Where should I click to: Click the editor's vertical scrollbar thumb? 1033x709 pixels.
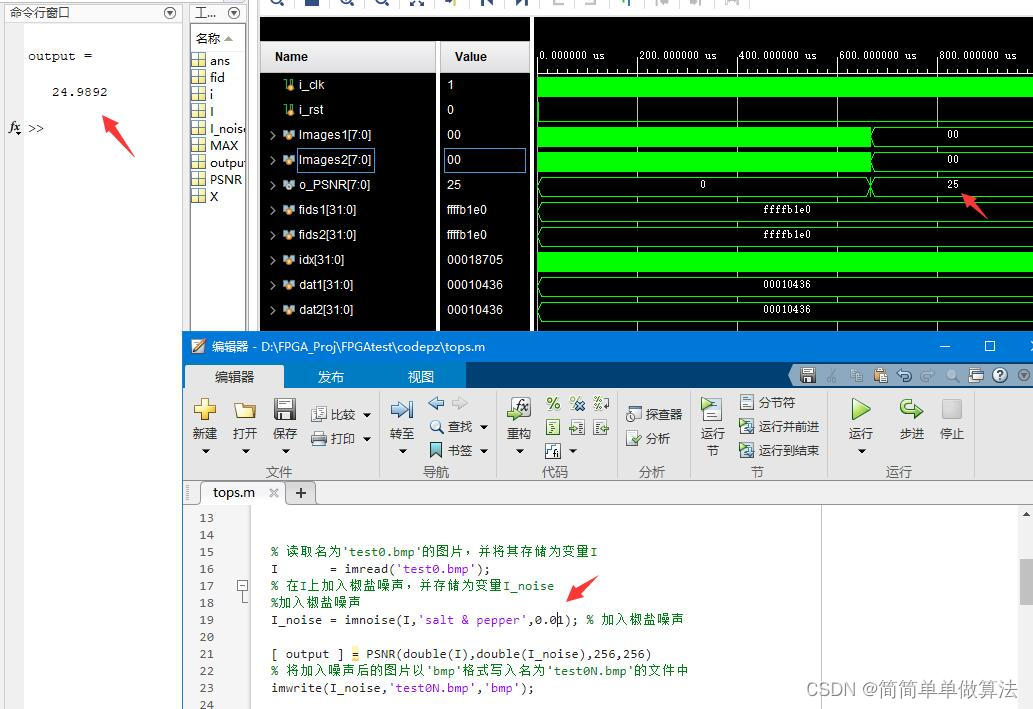pyautogui.click(x=1026, y=581)
